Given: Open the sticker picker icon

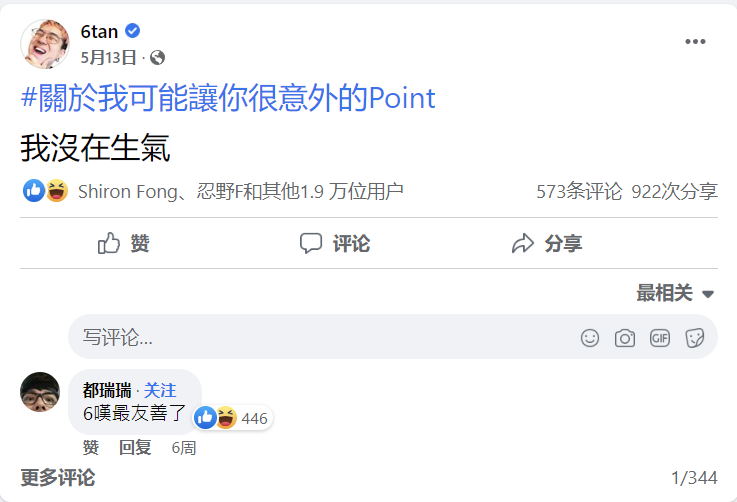Looking at the screenshot, I should [x=695, y=338].
